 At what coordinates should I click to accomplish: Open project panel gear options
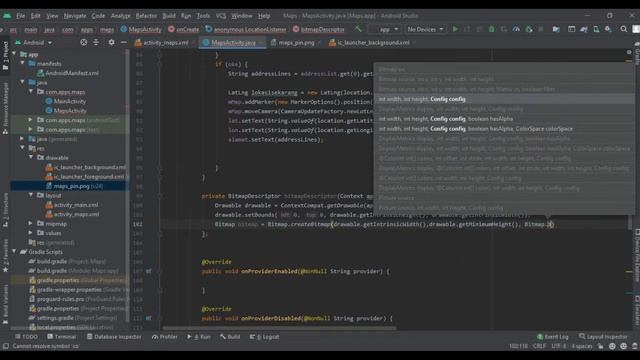click(x=111, y=42)
